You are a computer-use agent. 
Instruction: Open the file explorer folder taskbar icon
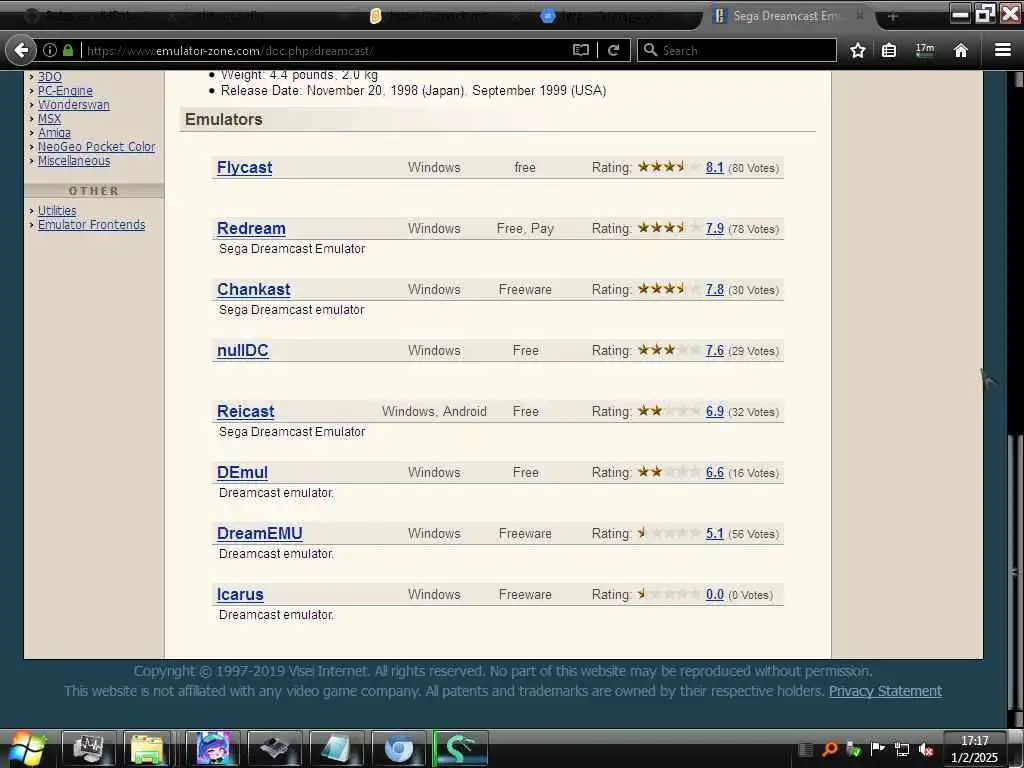[147, 748]
